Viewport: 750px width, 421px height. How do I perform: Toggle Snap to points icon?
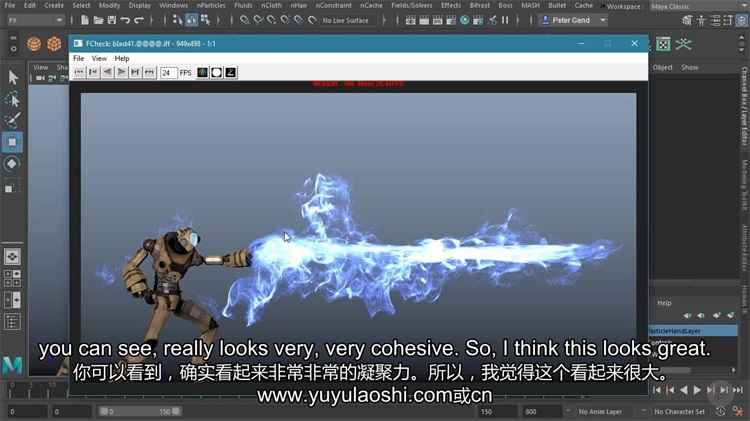[272, 20]
